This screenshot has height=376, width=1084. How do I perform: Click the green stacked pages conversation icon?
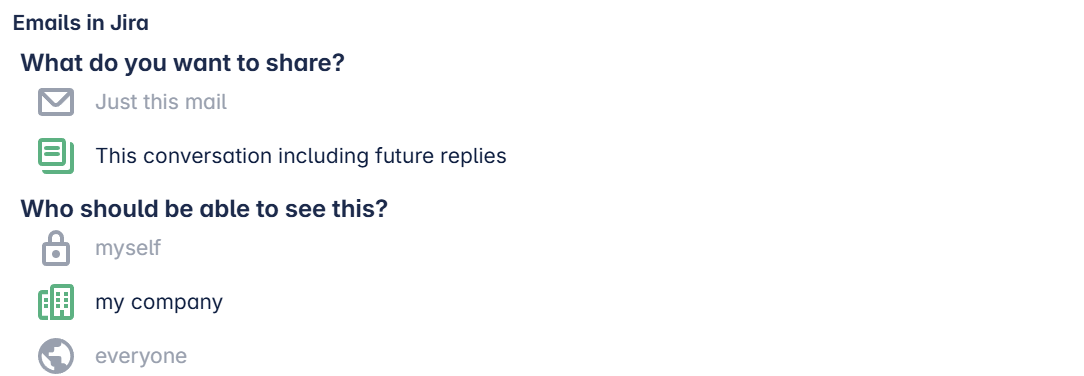pos(56,156)
